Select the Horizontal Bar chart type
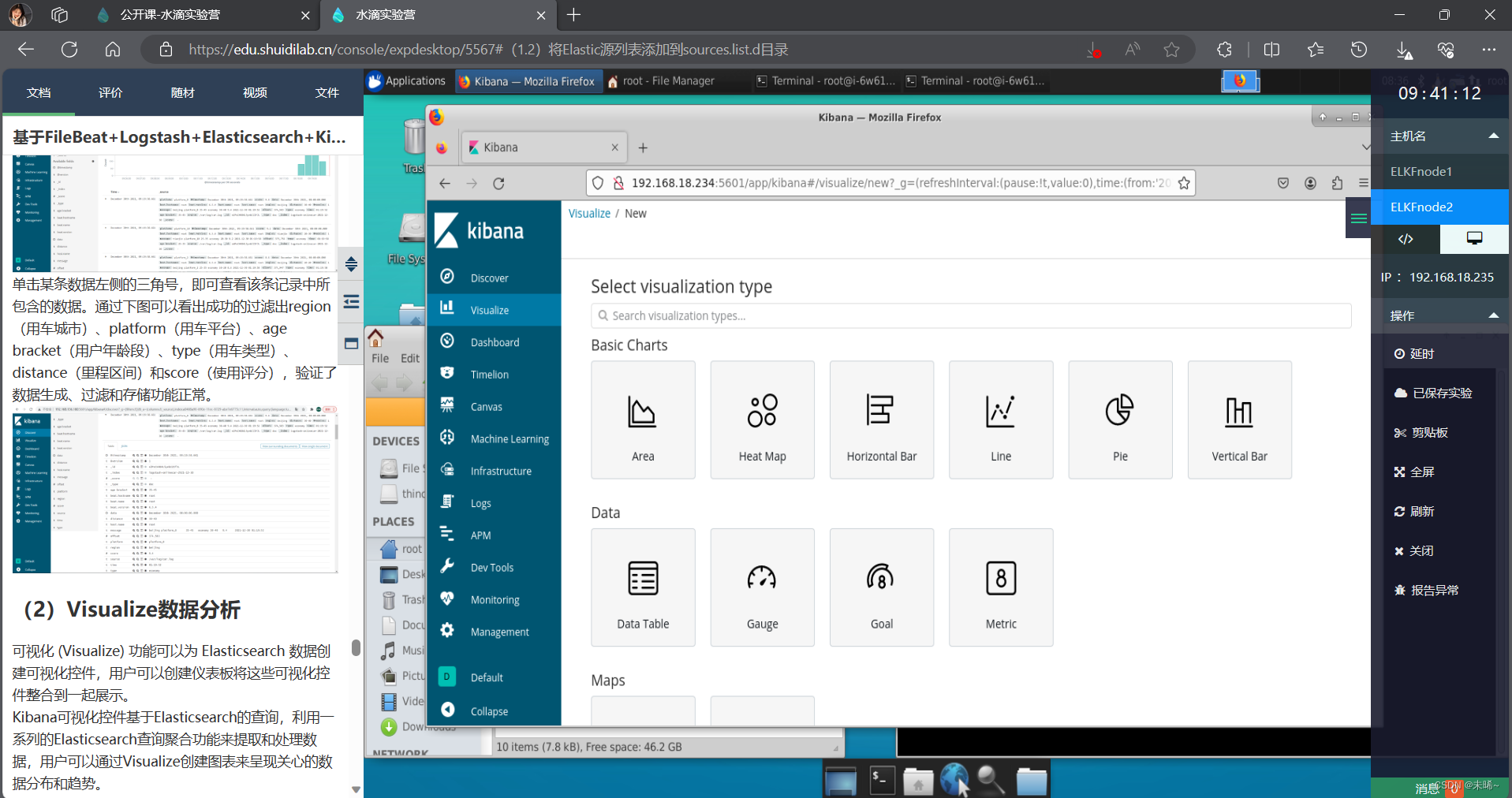1512x798 pixels. click(x=882, y=420)
